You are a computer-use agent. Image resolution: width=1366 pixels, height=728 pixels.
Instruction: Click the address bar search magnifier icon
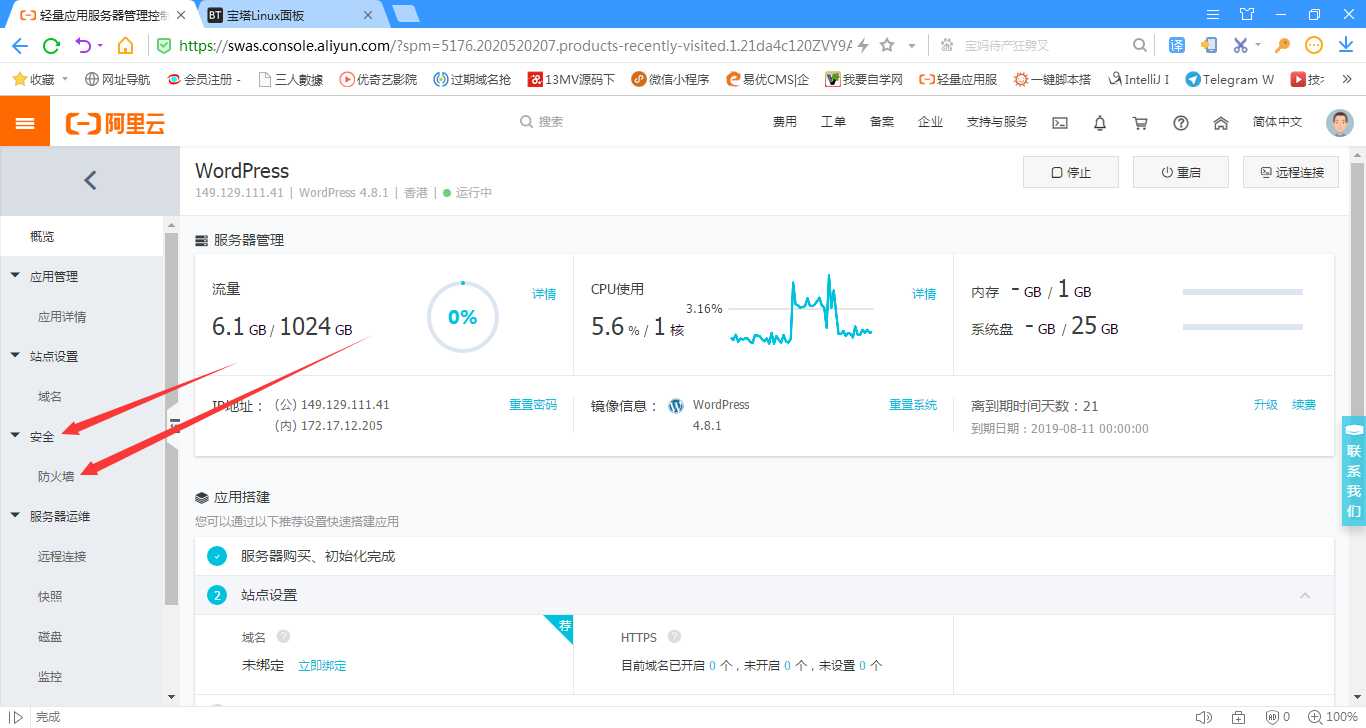click(x=1140, y=45)
